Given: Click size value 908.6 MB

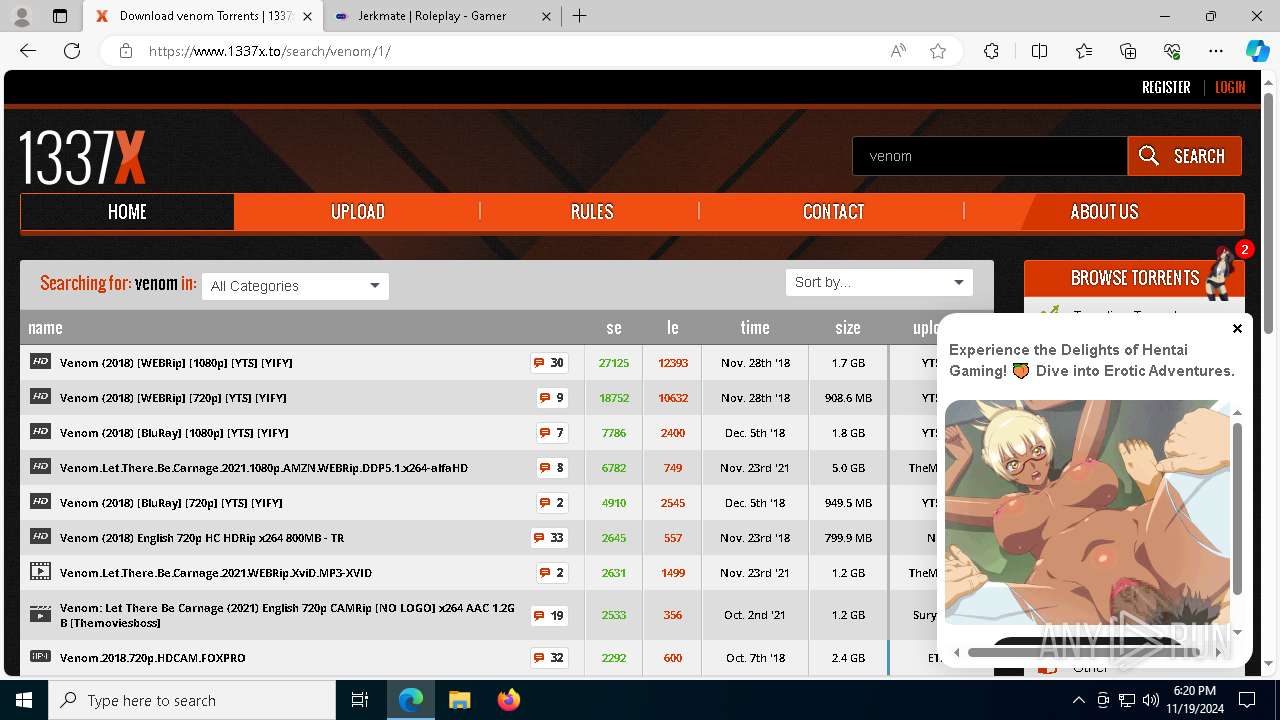Looking at the screenshot, I should click(848, 398).
